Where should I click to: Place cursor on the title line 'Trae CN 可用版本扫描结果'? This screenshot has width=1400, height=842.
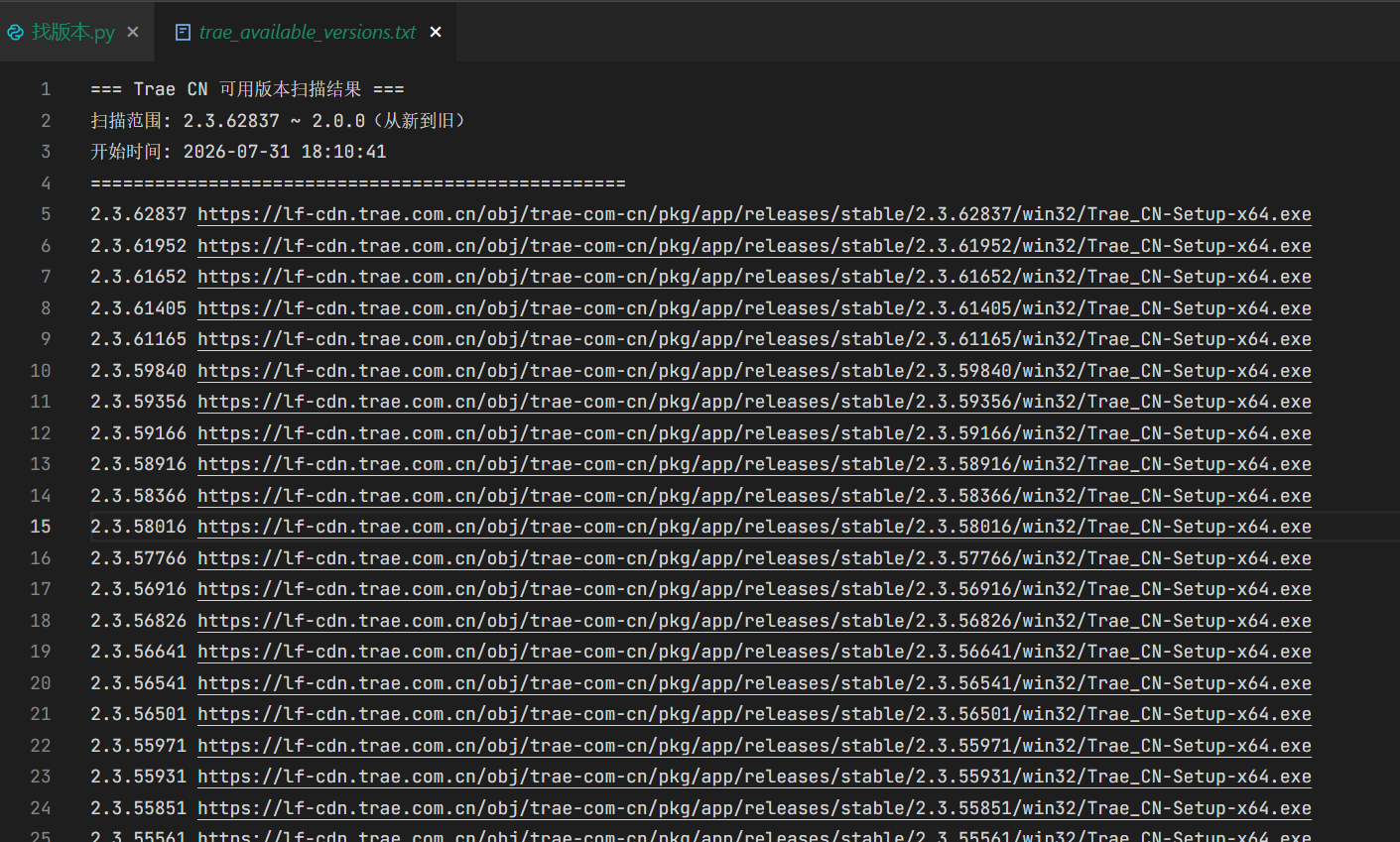click(x=247, y=89)
